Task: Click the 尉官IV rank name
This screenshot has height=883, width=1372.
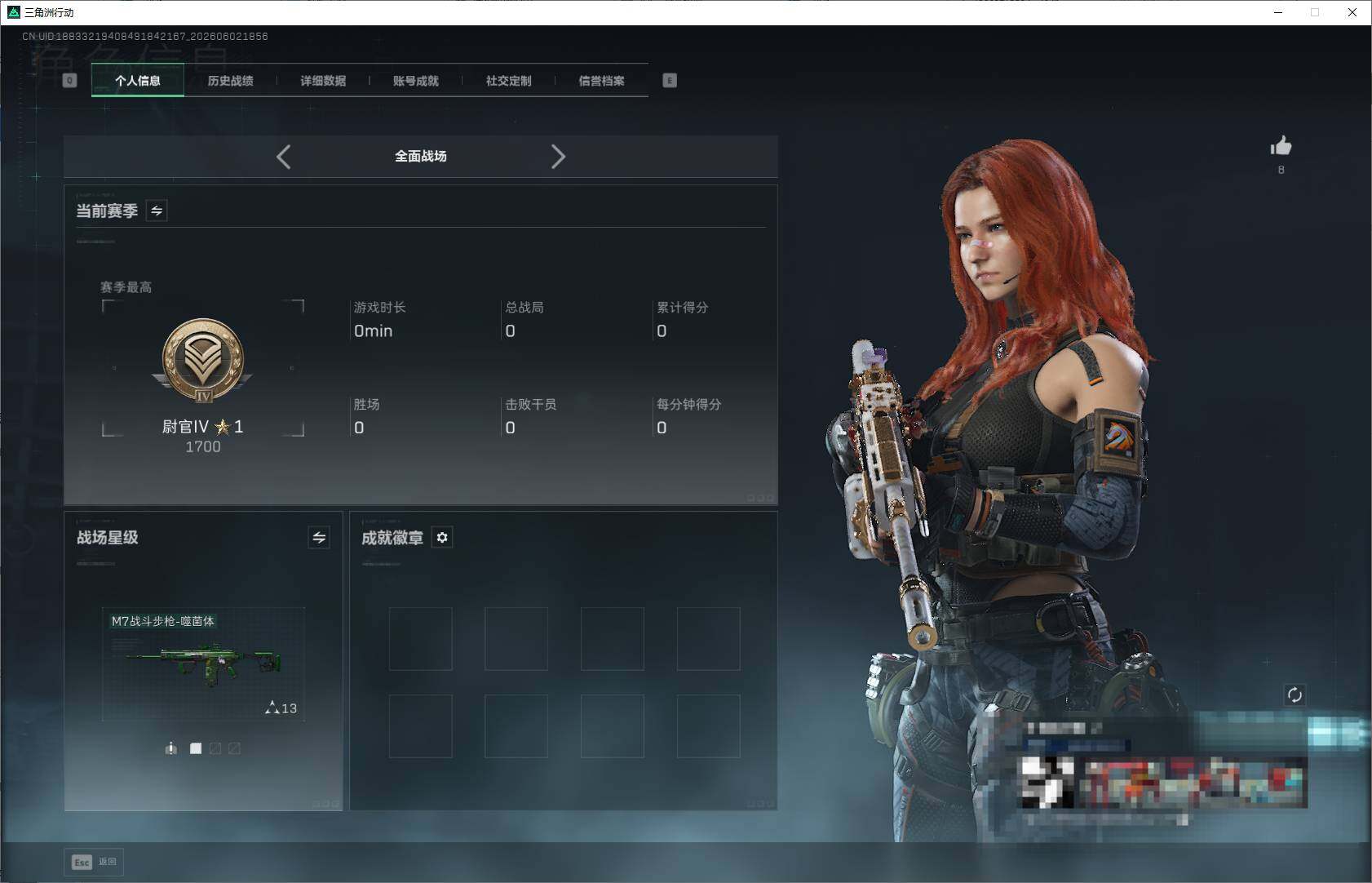Action: tap(186, 427)
